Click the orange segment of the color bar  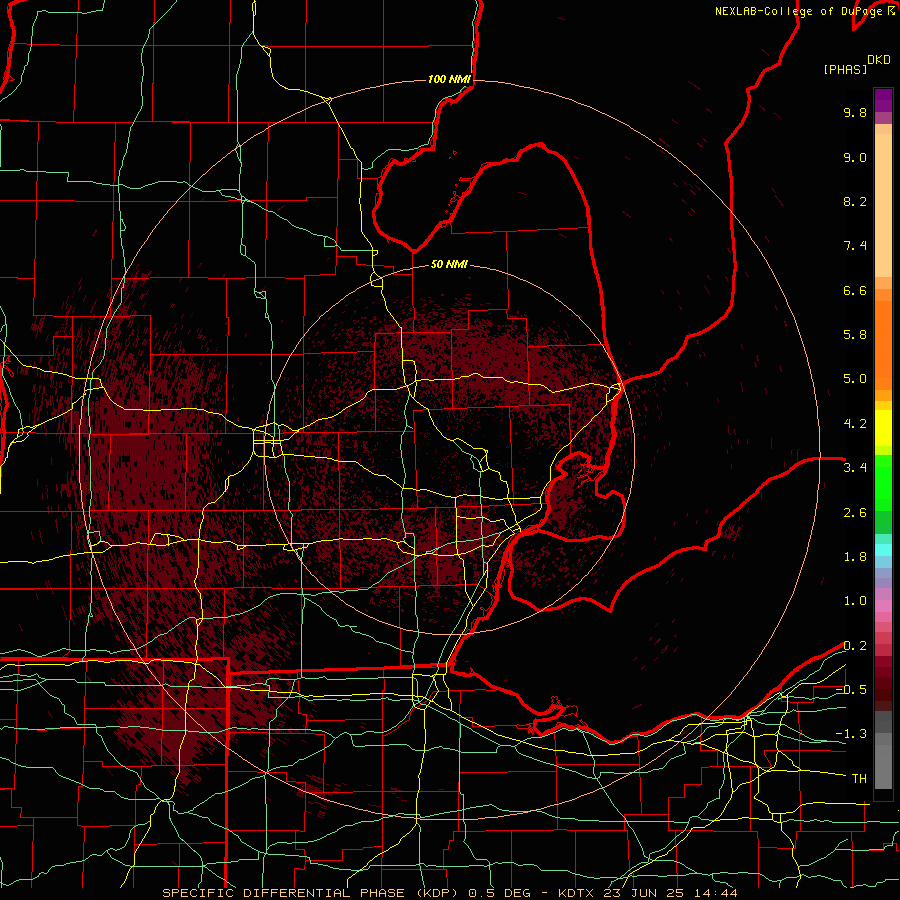883,344
